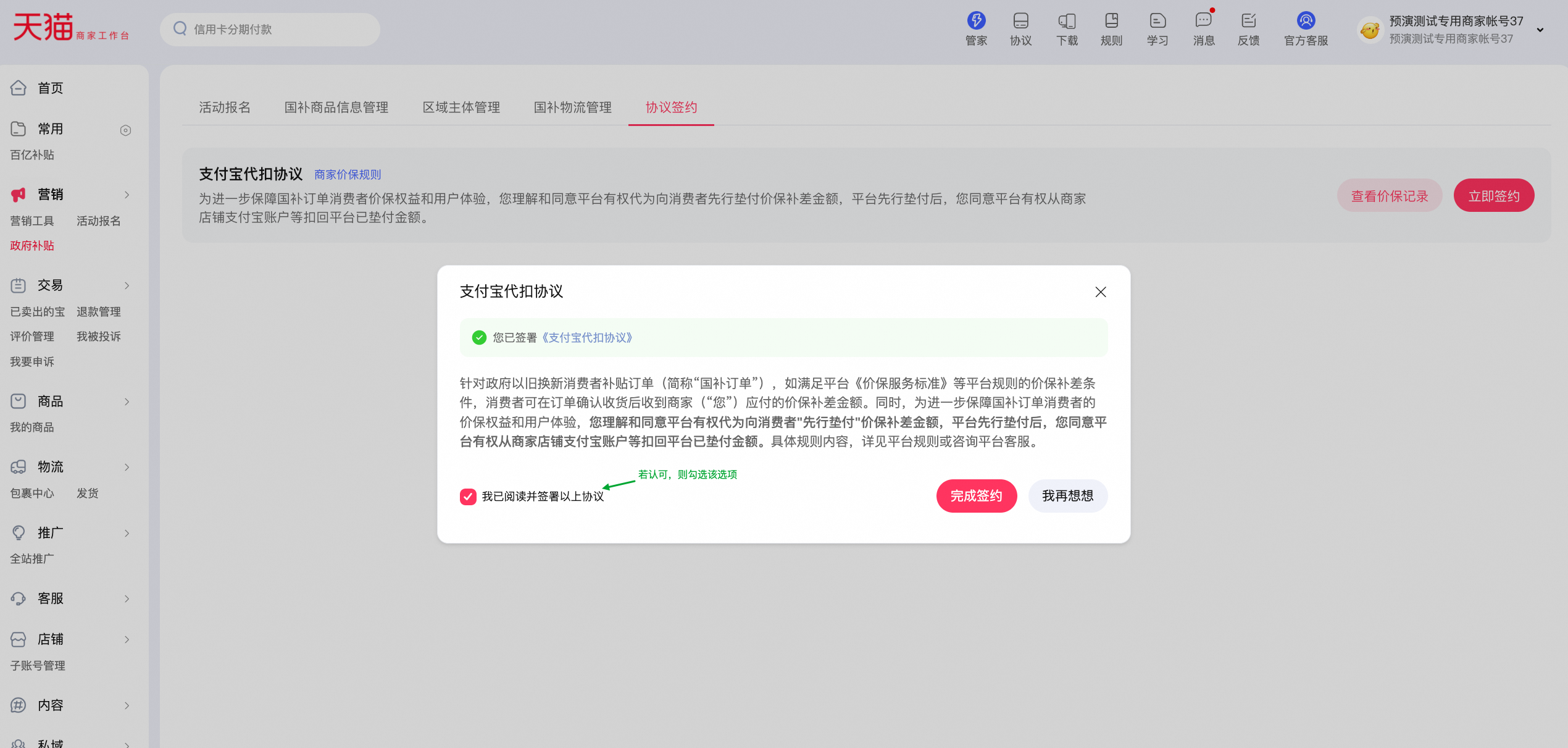This screenshot has width=1568, height=748.
Task: Click the 店铺 shop icon in sidebar
Action: click(x=19, y=639)
